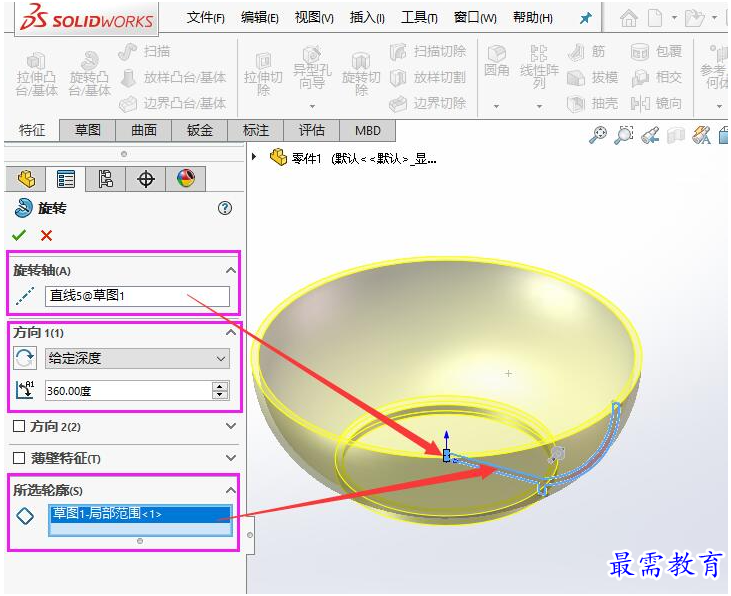This screenshot has height=596, width=731.
Task: Click the Revolved Cut (旋转切除) tool
Action: tap(361, 75)
